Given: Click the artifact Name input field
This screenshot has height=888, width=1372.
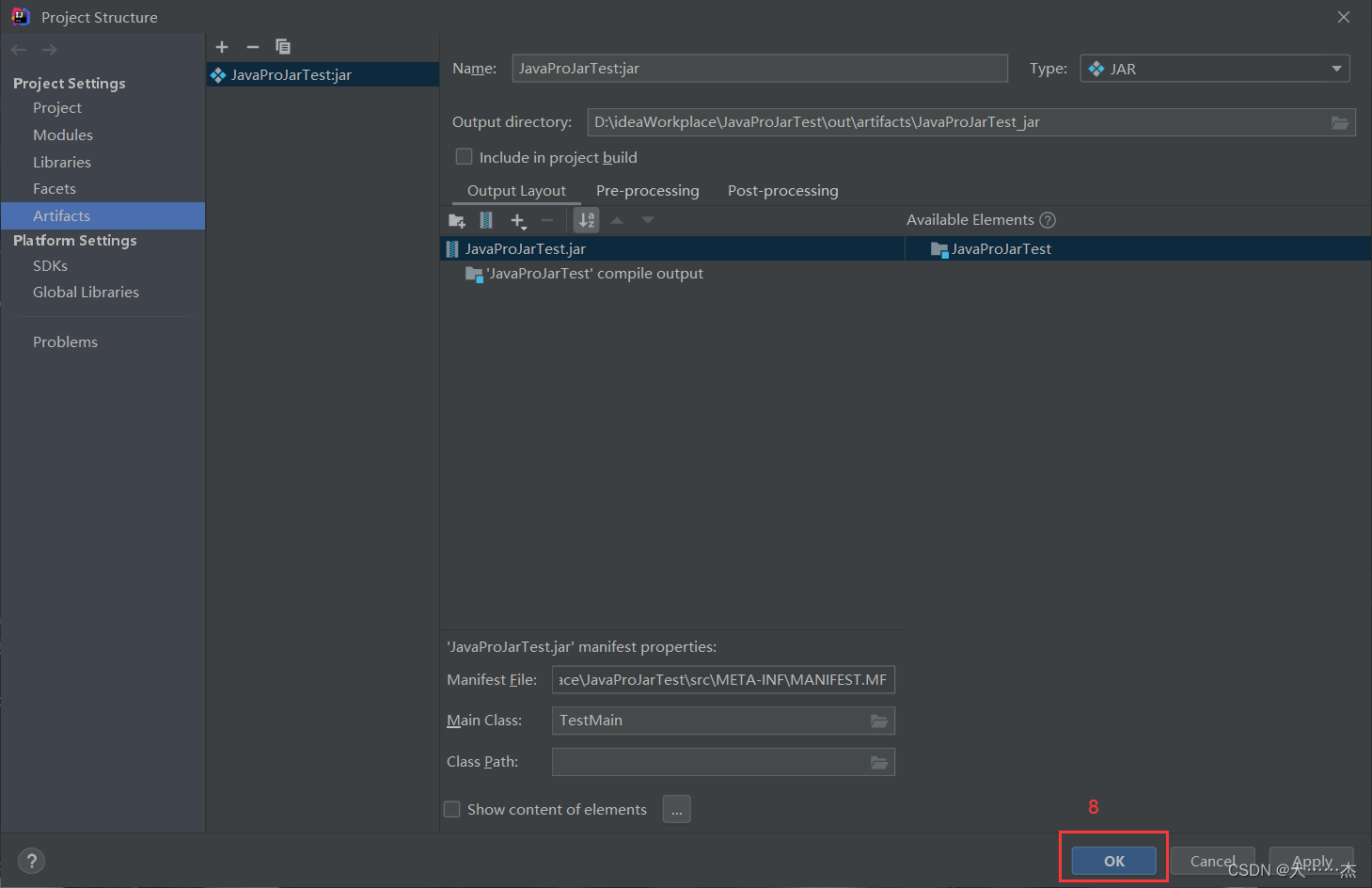Looking at the screenshot, I should point(760,69).
